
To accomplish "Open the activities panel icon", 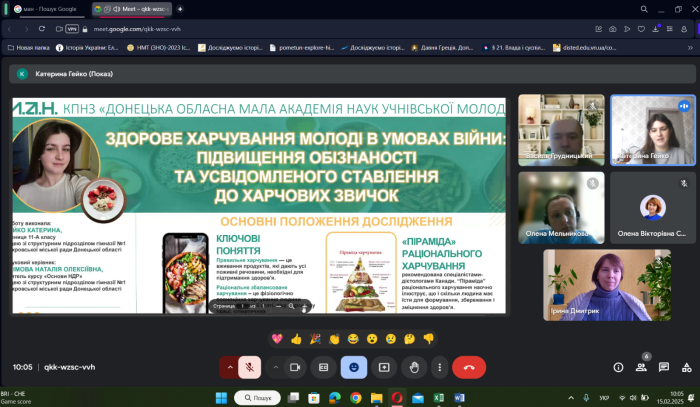I will (x=685, y=367).
